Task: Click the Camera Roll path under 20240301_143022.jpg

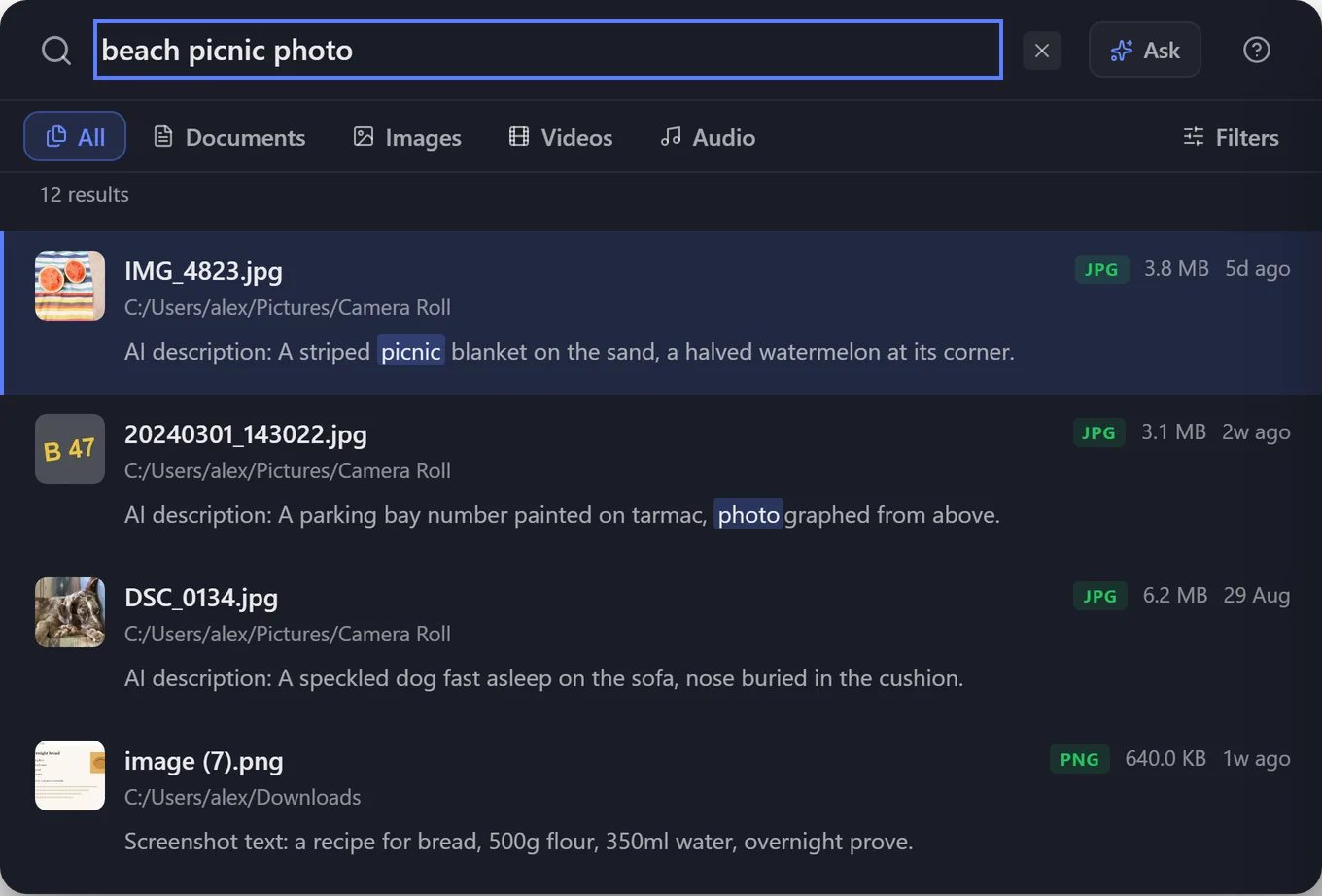Action: pos(288,470)
